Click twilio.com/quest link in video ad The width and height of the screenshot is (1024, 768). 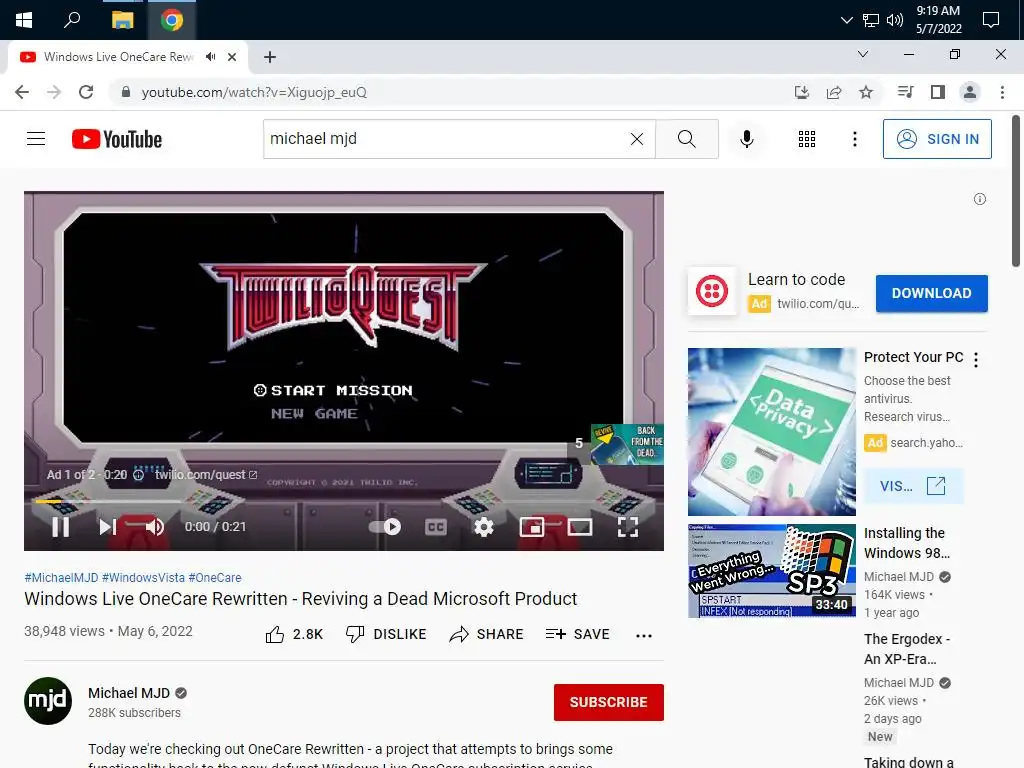[x=206, y=474]
